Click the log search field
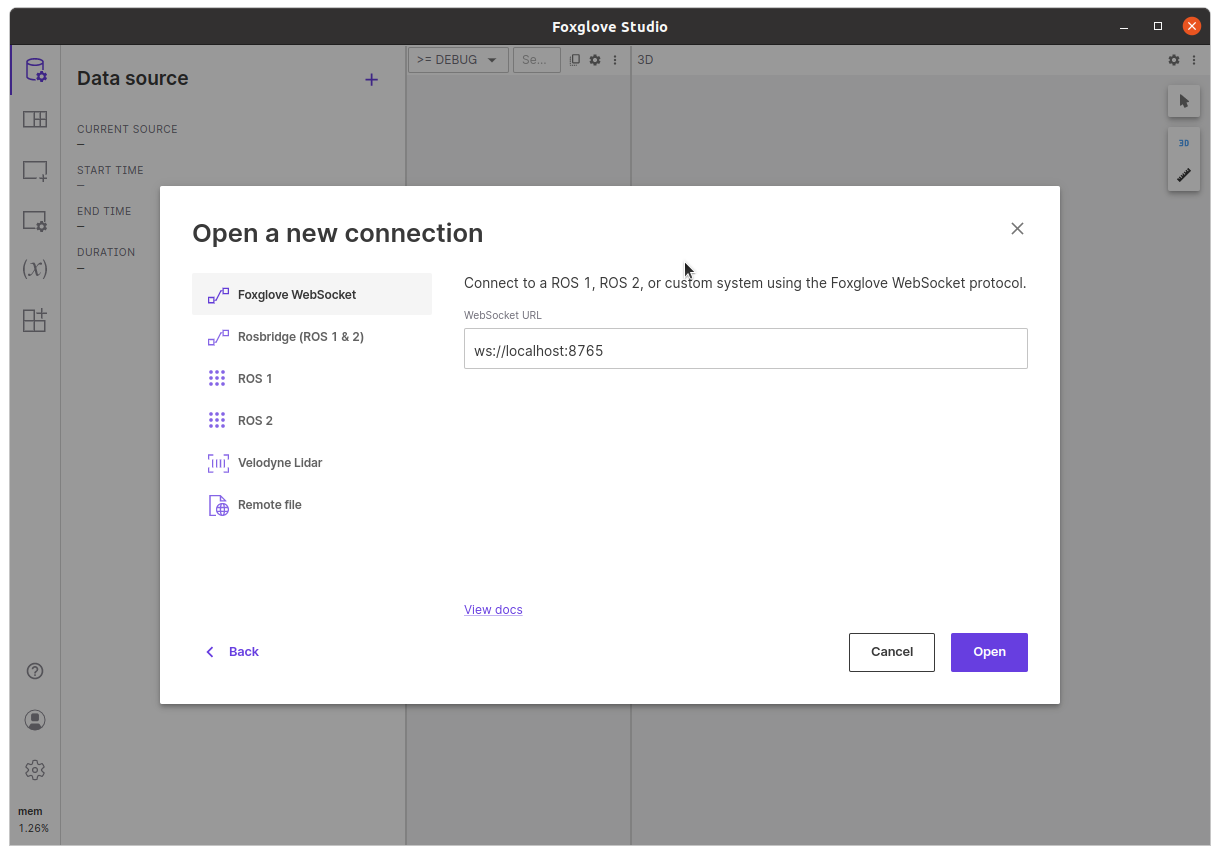This screenshot has width=1220, height=855. pyautogui.click(x=536, y=60)
